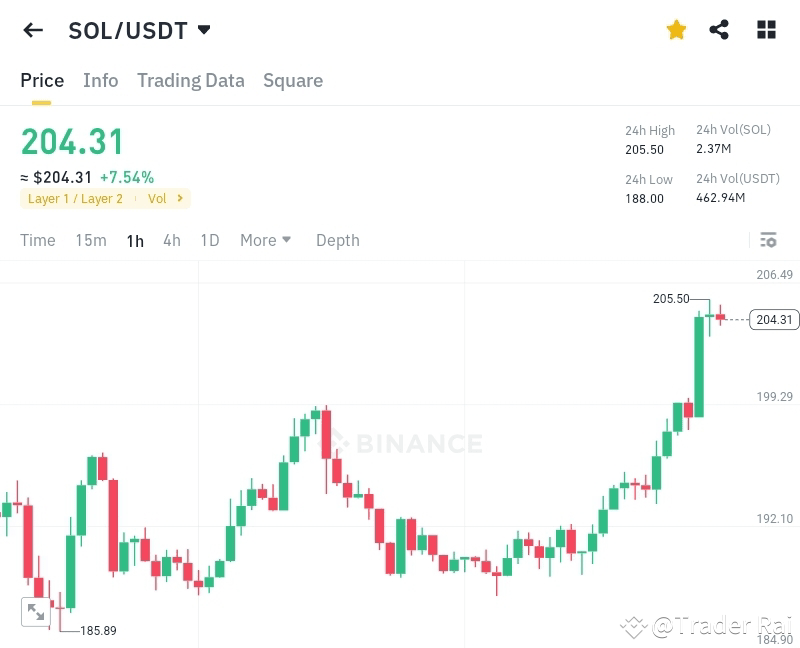This screenshot has height=648, width=800.
Task: Switch to the Trading Data tab
Action: point(190,80)
